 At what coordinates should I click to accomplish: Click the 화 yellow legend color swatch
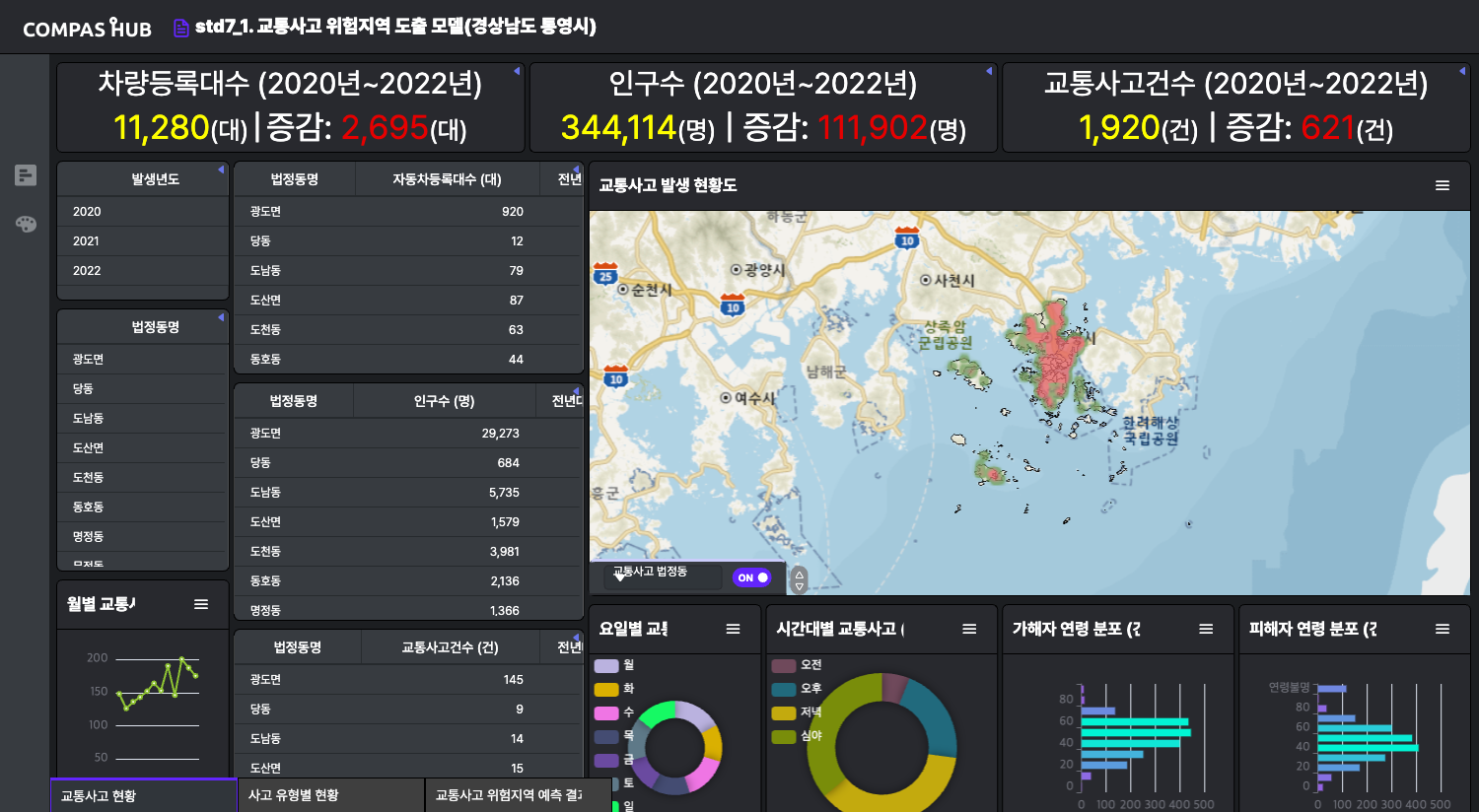tap(606, 689)
